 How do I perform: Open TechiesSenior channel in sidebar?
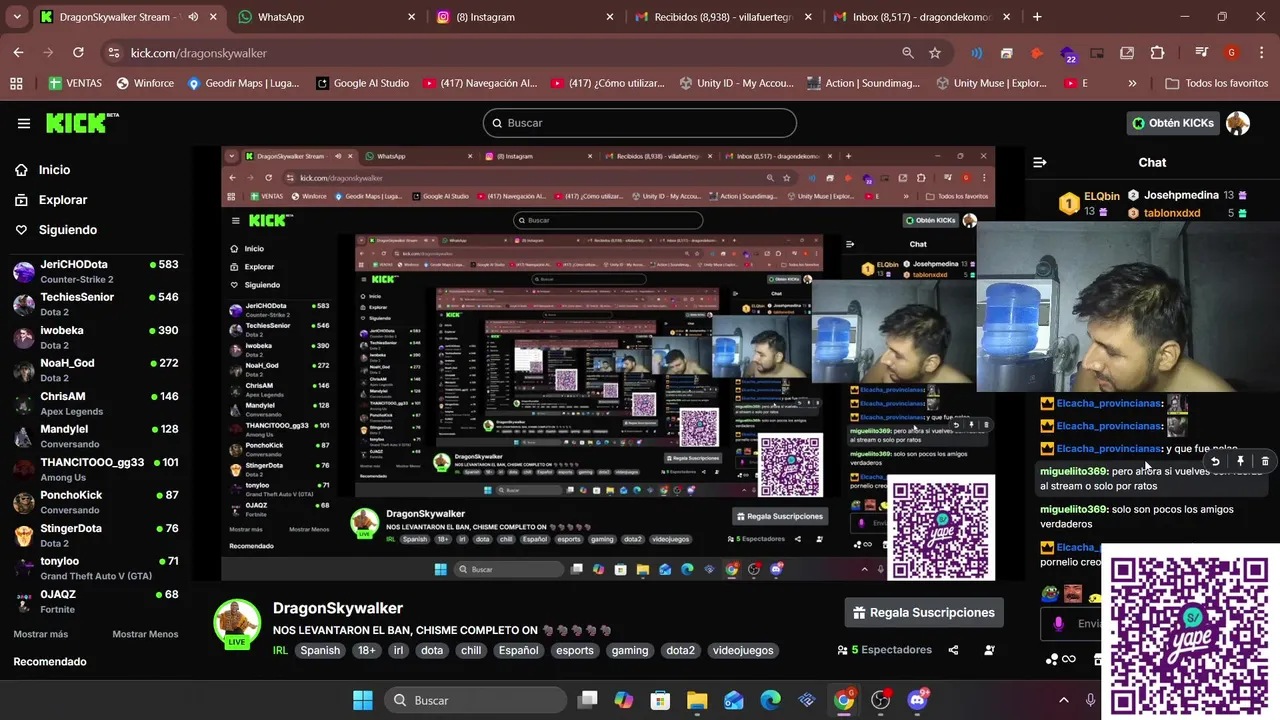pos(95,304)
